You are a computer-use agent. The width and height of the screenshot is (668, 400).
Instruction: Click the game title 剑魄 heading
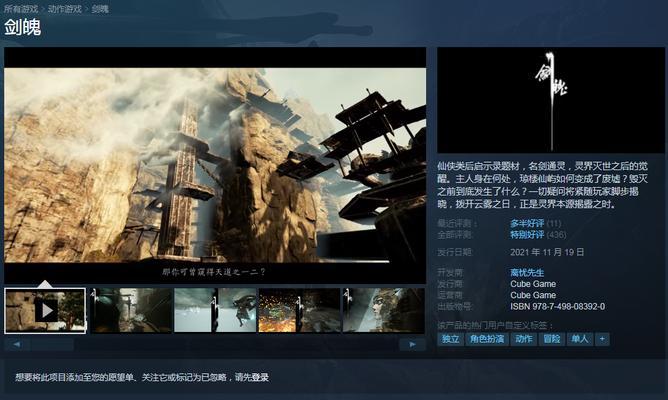(x=23, y=28)
